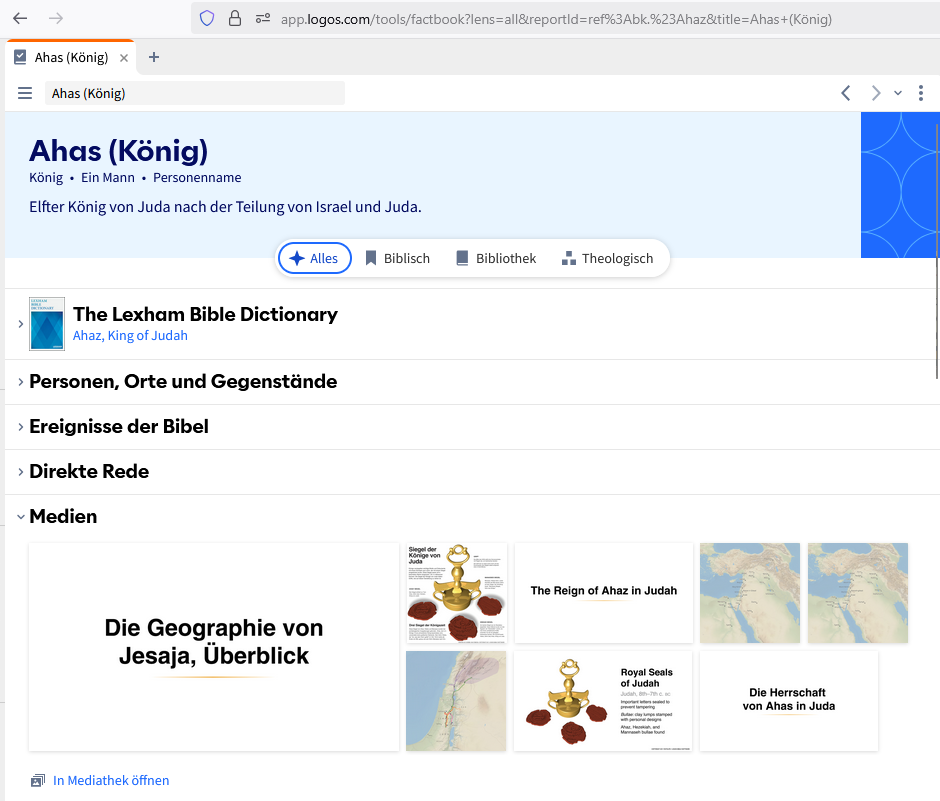940x801 pixels.
Task: Click the media library icon beside In Mediathek öffnen
Action: [x=38, y=781]
